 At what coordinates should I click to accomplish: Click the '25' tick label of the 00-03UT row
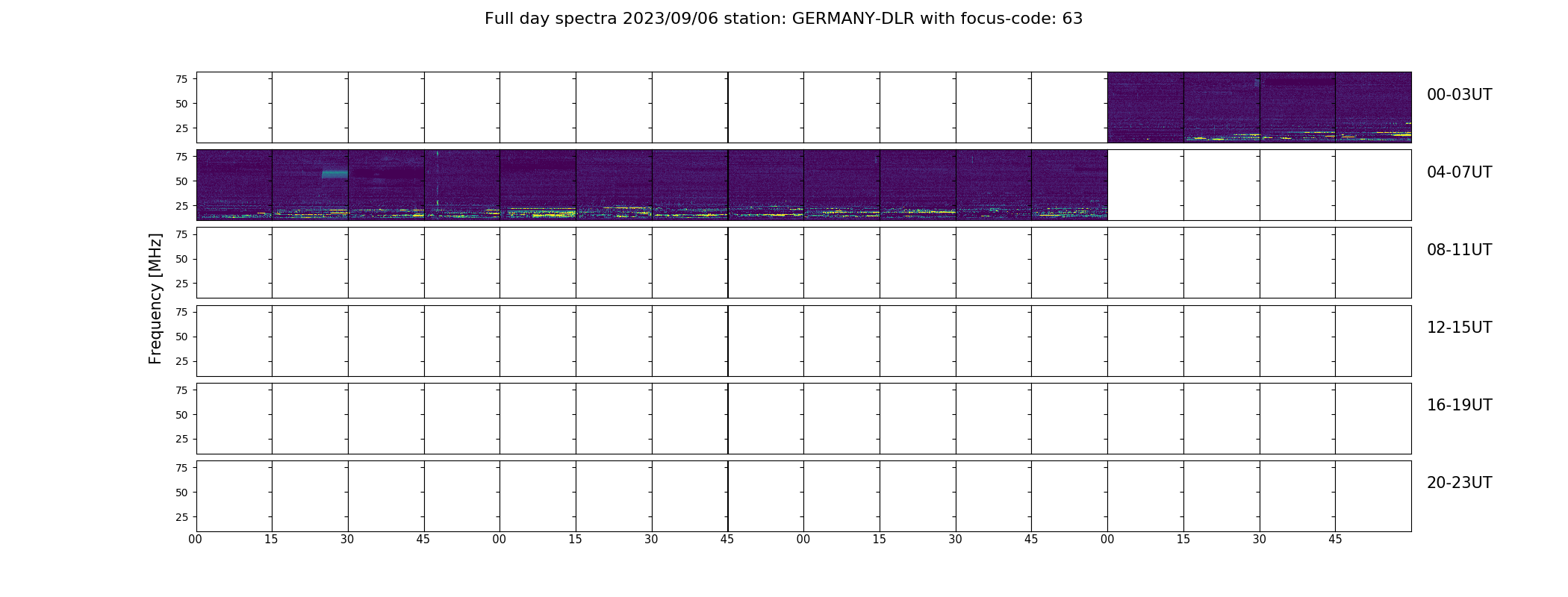point(181,128)
